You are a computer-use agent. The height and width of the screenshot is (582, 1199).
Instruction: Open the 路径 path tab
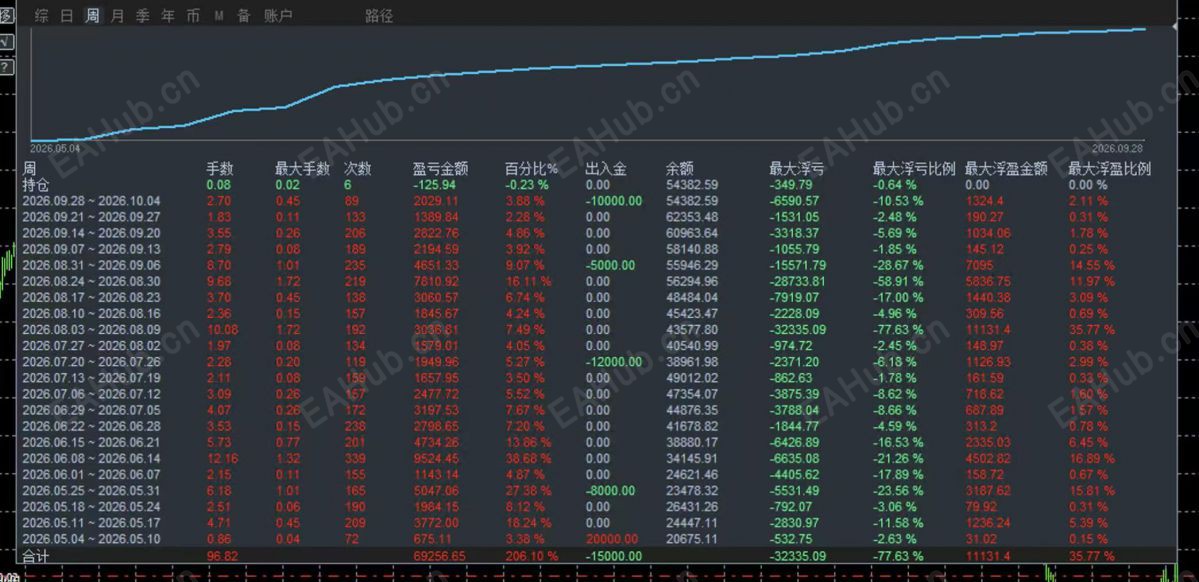tap(379, 15)
